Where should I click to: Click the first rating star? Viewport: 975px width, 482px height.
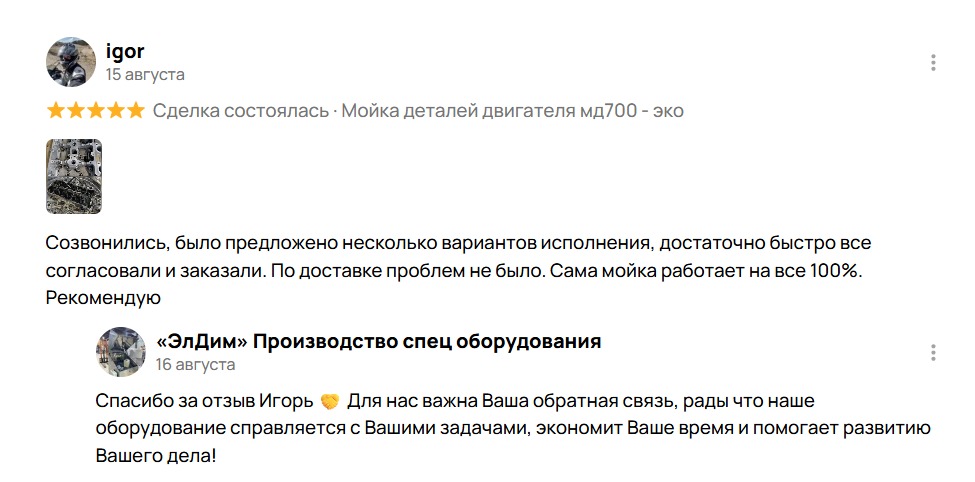(x=56, y=111)
